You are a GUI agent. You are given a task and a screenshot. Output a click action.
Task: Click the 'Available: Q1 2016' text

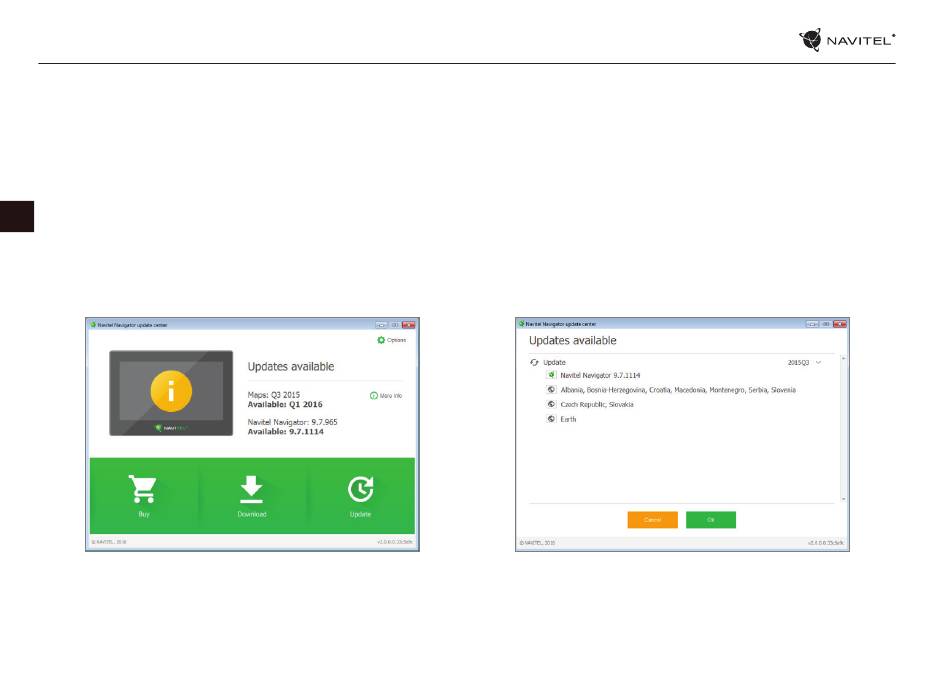[x=285, y=405]
